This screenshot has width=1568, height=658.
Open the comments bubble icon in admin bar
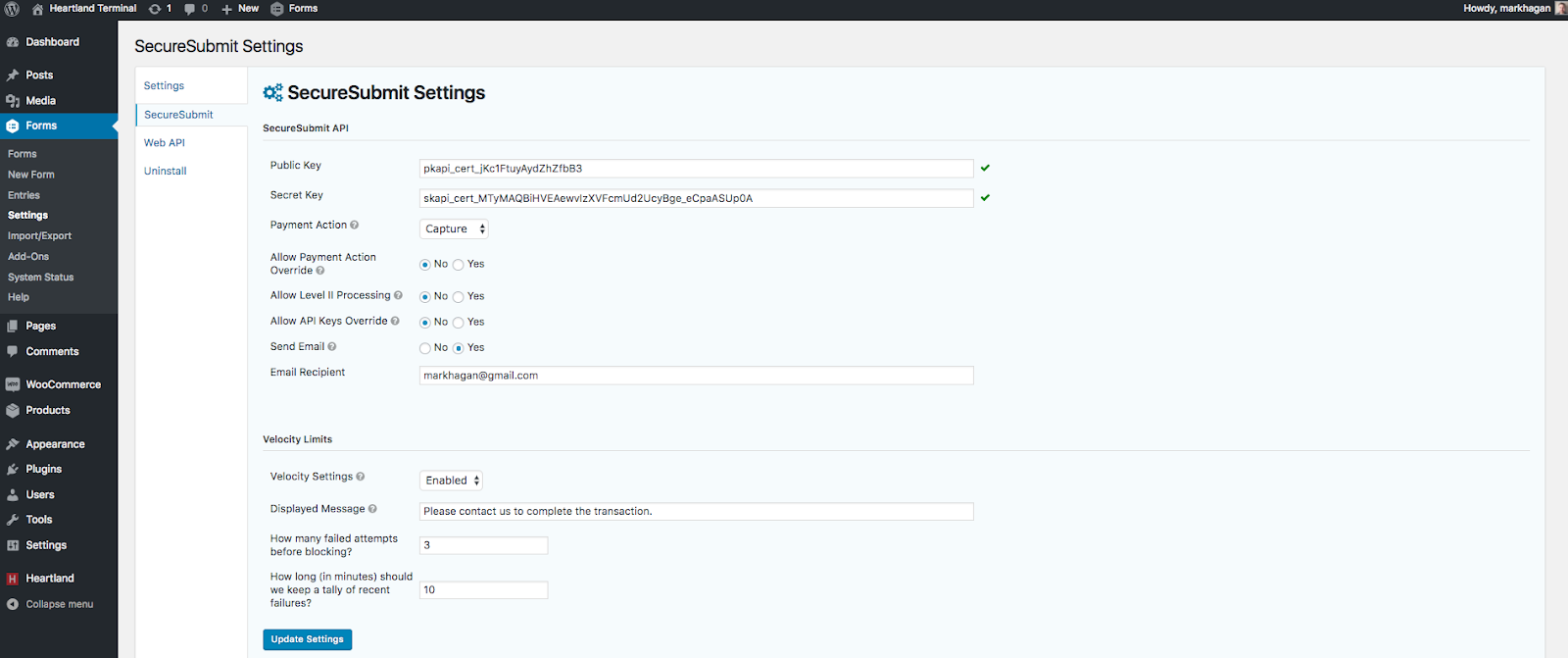point(190,9)
